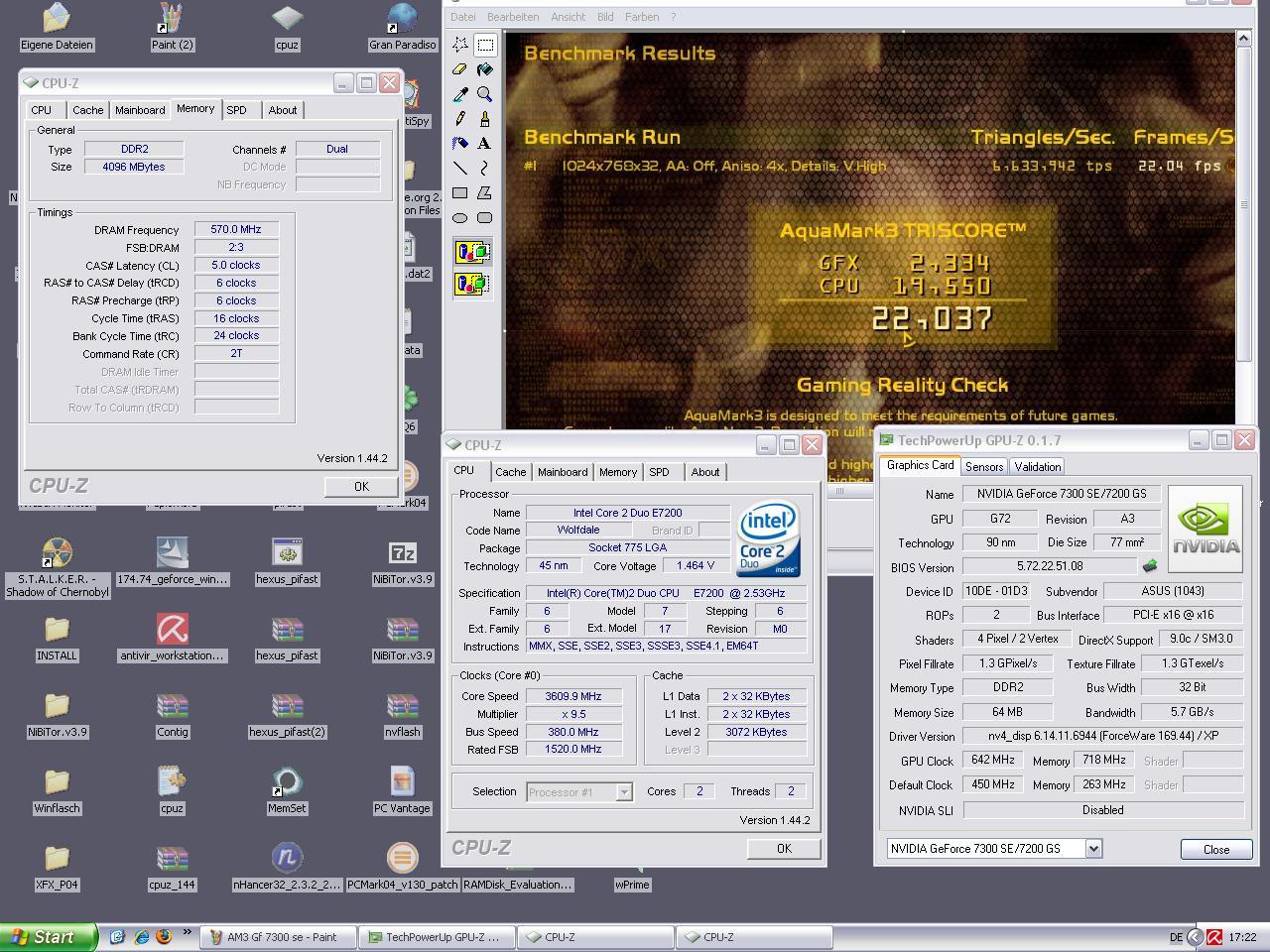Open SPD tab in CPU-Z memory timings window

click(x=236, y=110)
